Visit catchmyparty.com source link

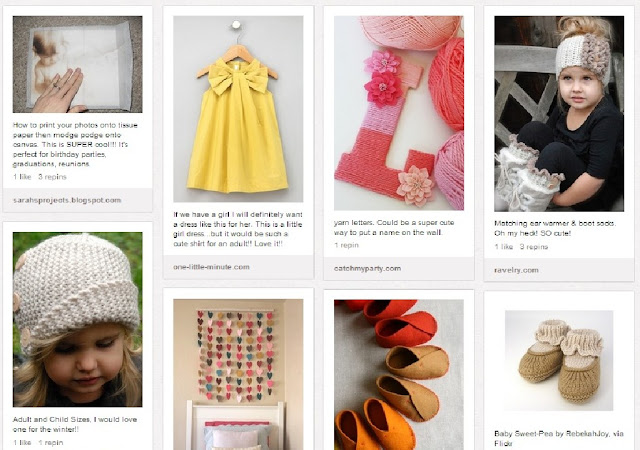pyautogui.click(x=367, y=268)
